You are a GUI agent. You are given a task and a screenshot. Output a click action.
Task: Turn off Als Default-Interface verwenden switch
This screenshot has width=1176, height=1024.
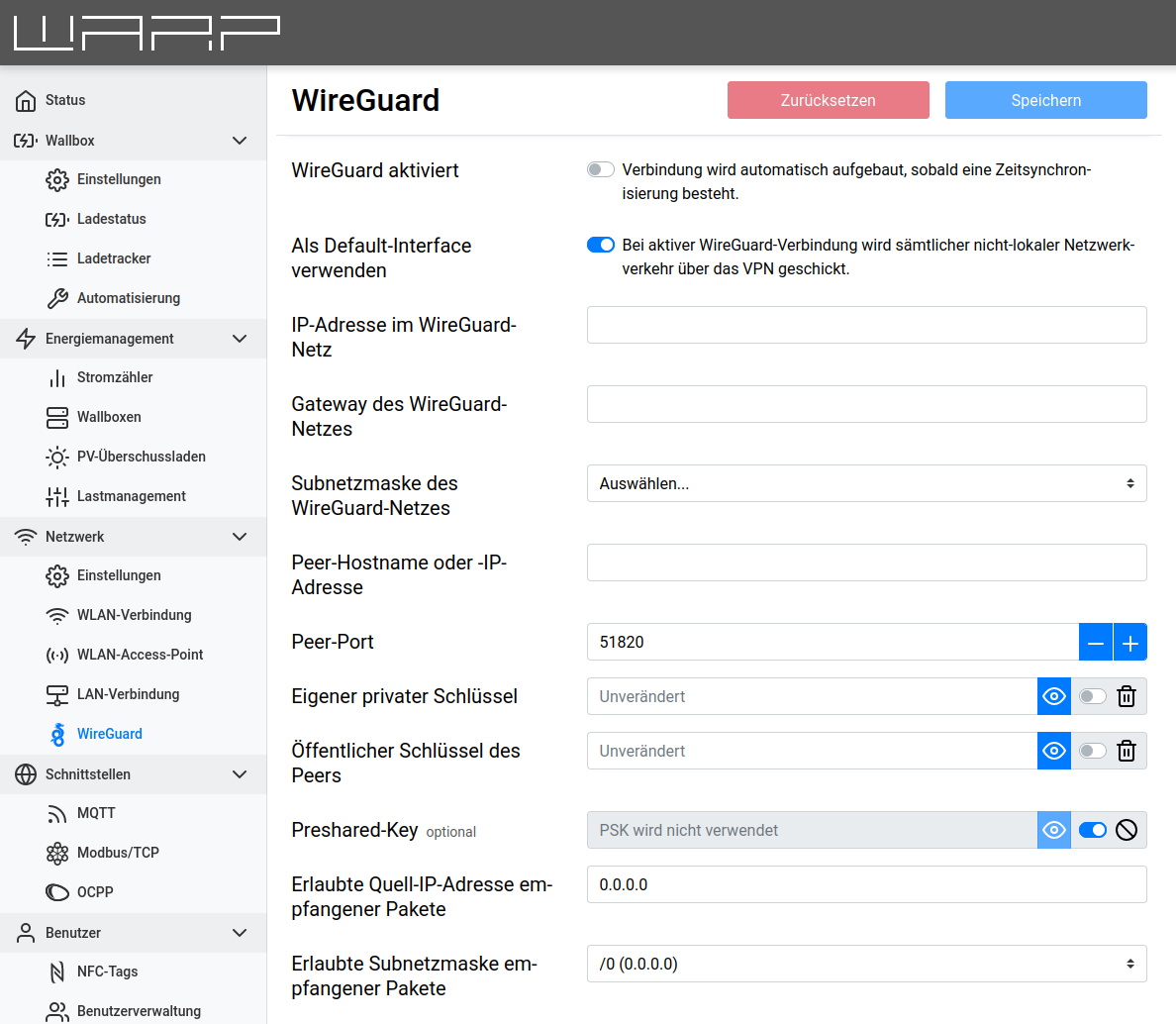[601, 245]
